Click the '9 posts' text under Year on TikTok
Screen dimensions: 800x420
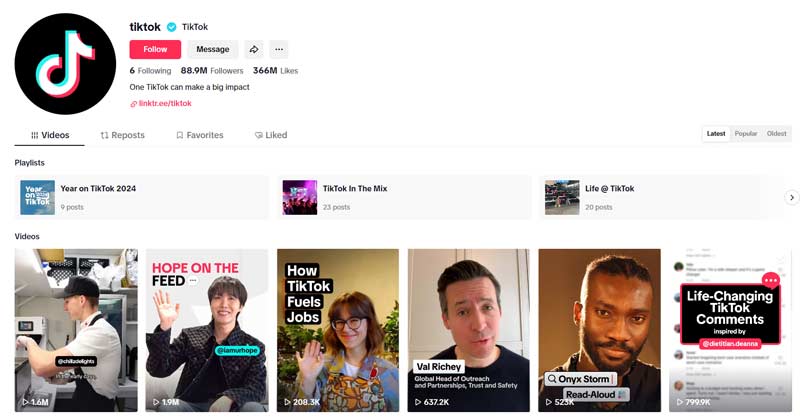(72, 207)
